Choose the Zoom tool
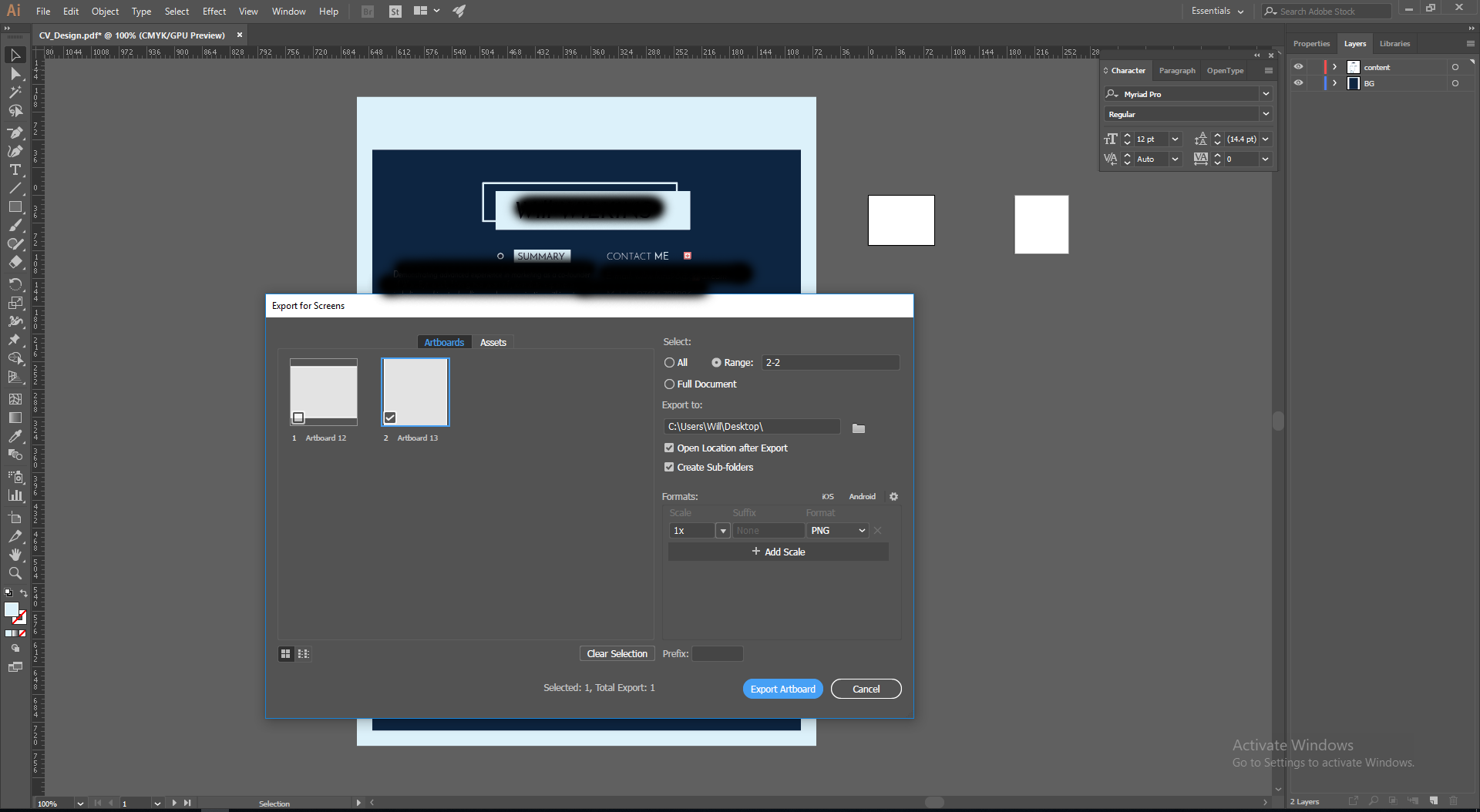Image resolution: width=1480 pixels, height=812 pixels. point(15,573)
